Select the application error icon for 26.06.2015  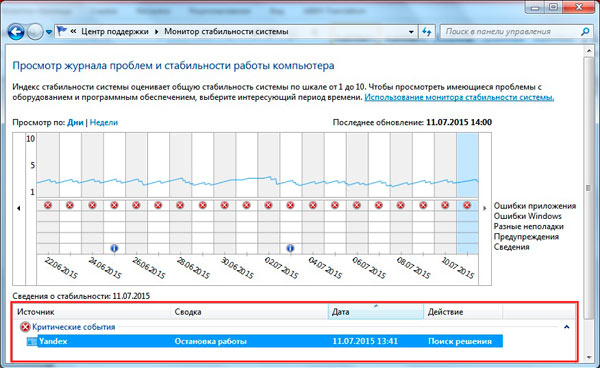tap(136, 205)
